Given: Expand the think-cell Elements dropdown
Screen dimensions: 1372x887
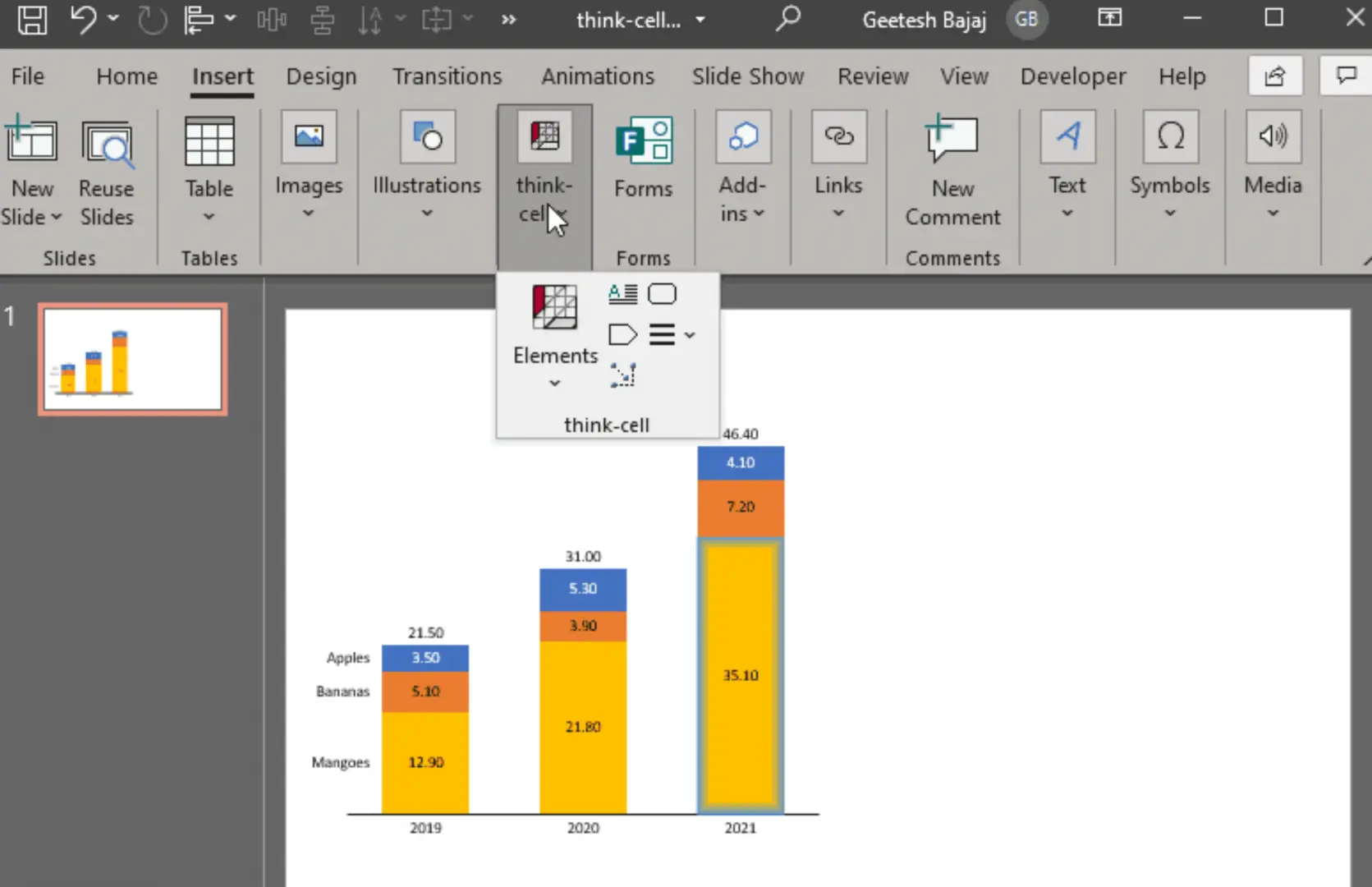Looking at the screenshot, I should 555,383.
